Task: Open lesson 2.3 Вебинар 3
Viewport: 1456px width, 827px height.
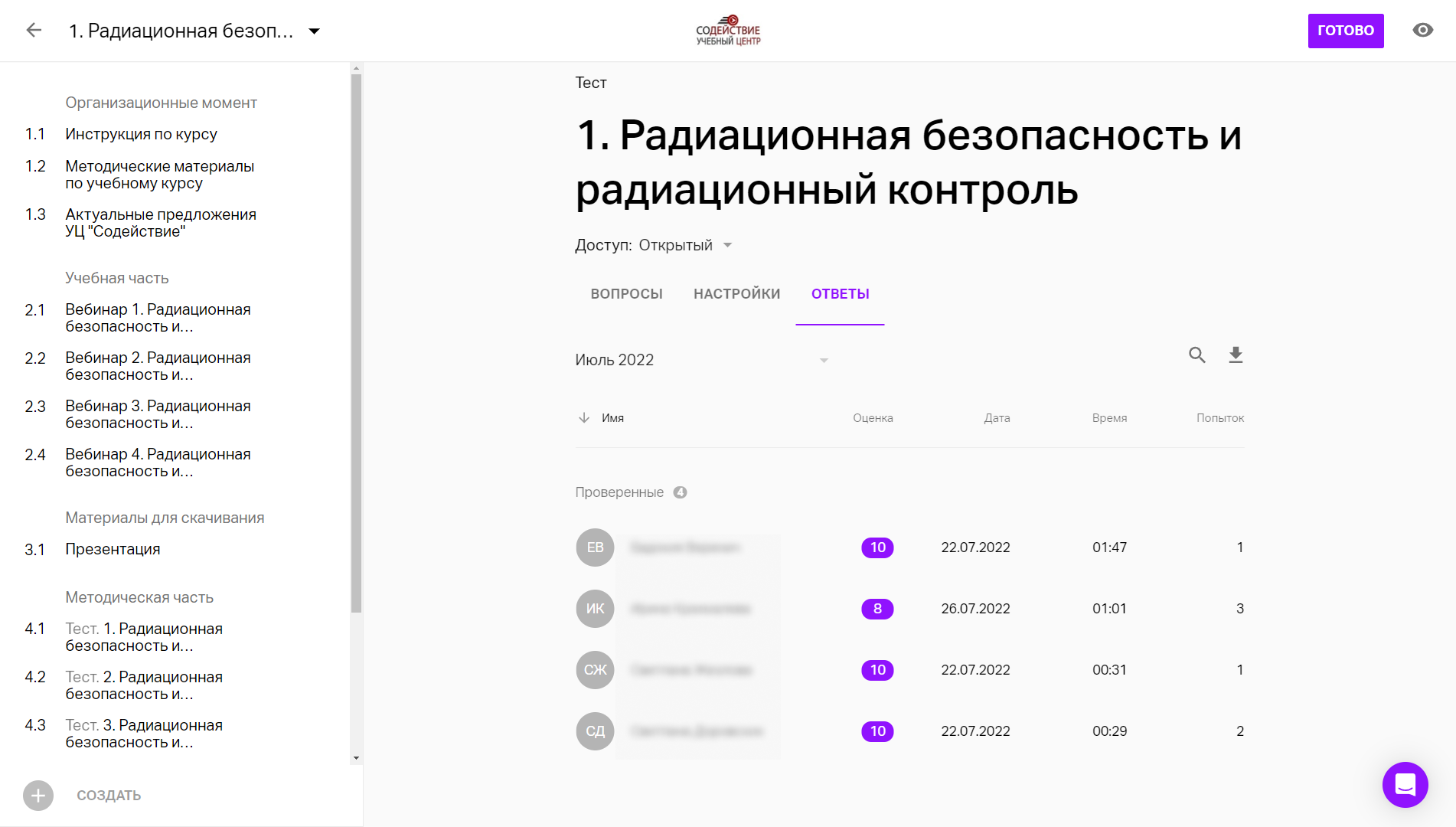Action: pyautogui.click(x=158, y=414)
